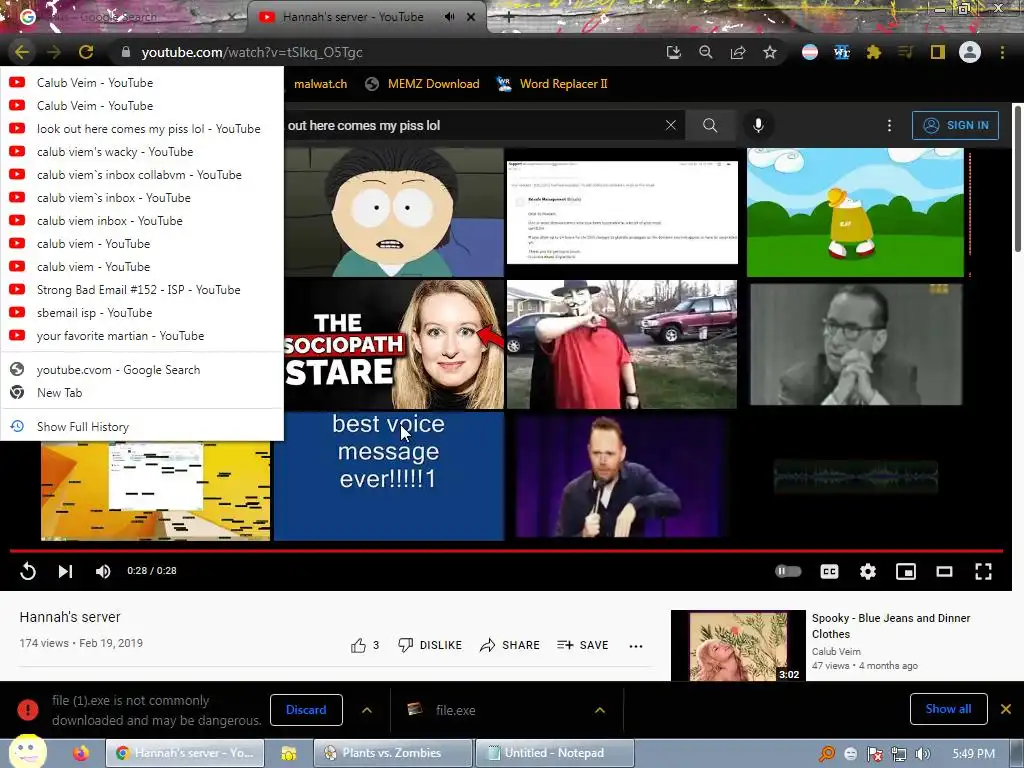Click the install app icon in address bar

673,52
